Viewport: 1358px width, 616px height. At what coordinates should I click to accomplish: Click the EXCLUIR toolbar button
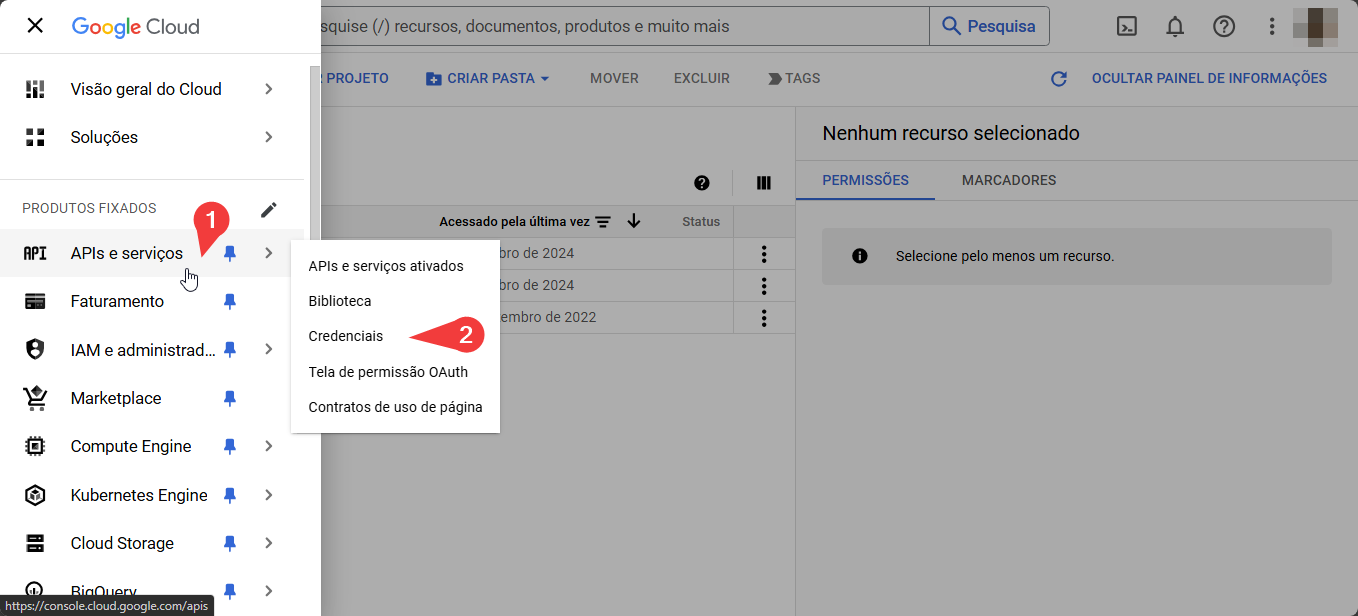click(x=702, y=78)
